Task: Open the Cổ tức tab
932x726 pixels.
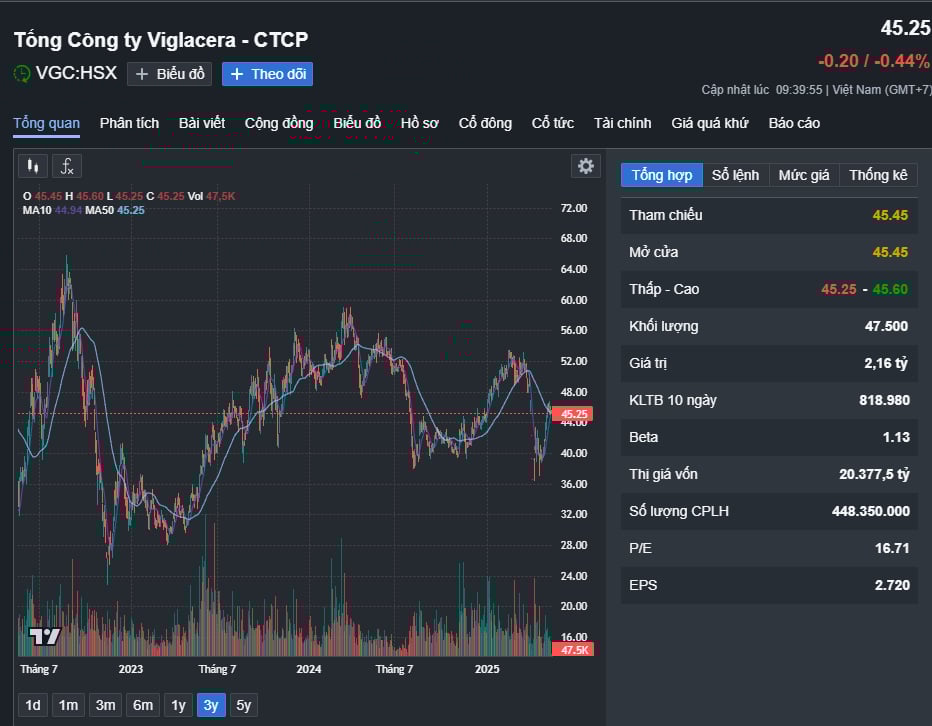Action: tap(553, 123)
